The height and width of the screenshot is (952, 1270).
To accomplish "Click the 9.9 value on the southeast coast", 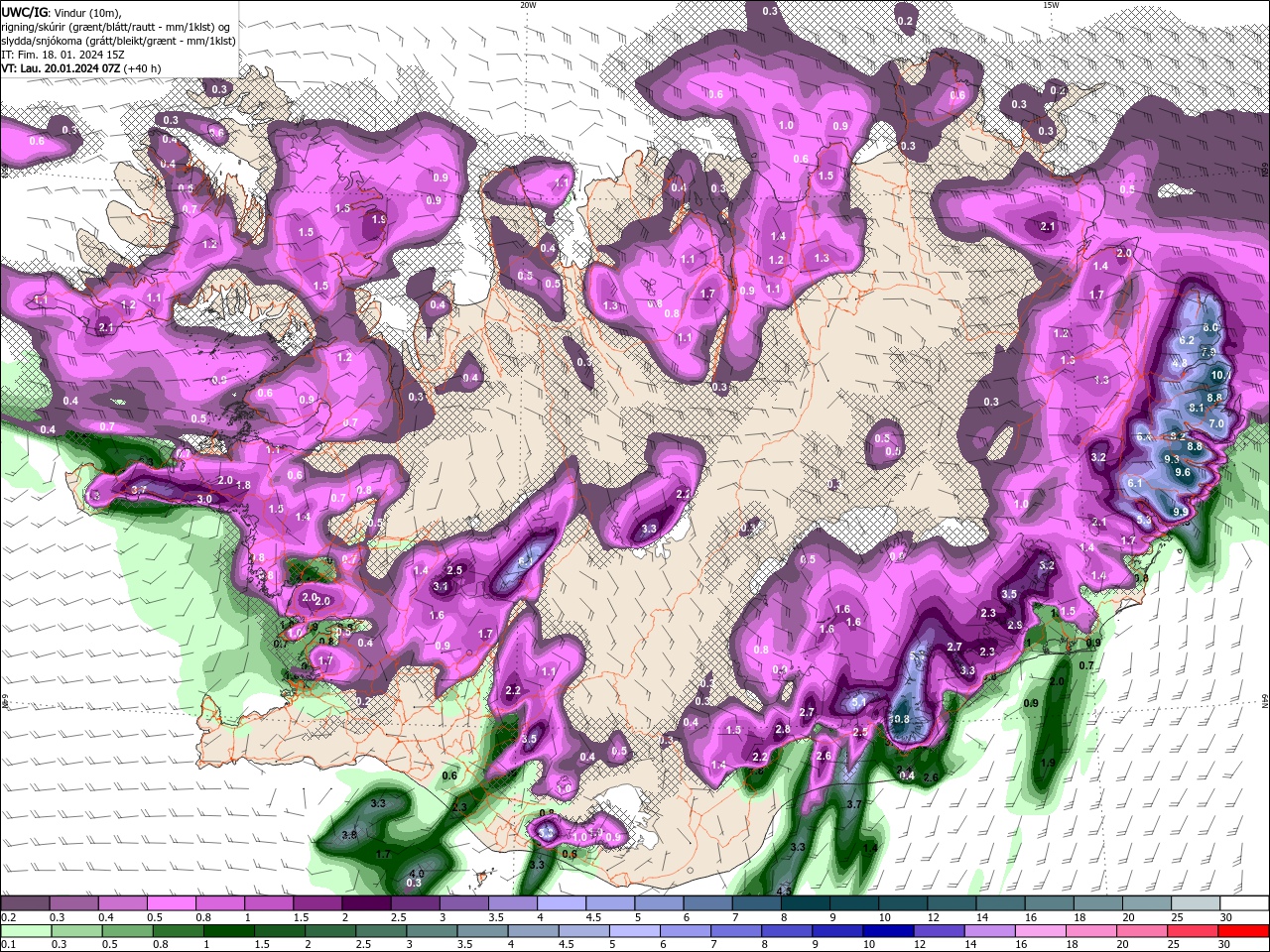I will point(1181,512).
